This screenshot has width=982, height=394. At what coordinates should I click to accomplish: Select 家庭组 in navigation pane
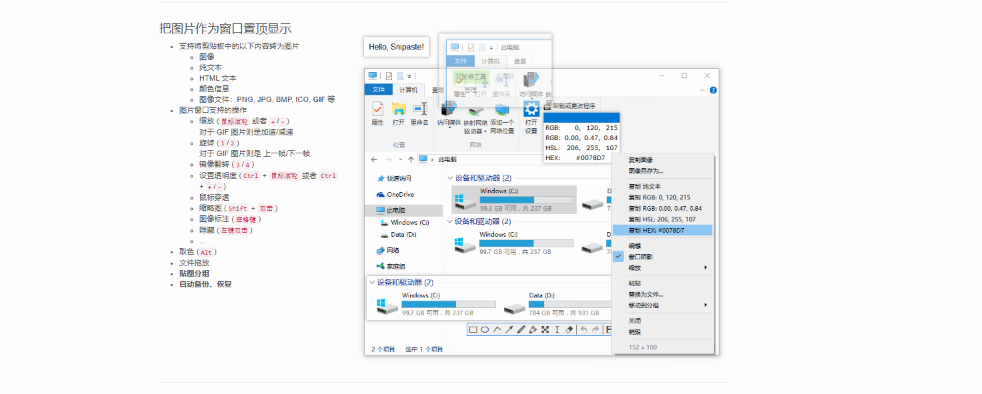[x=391, y=266]
